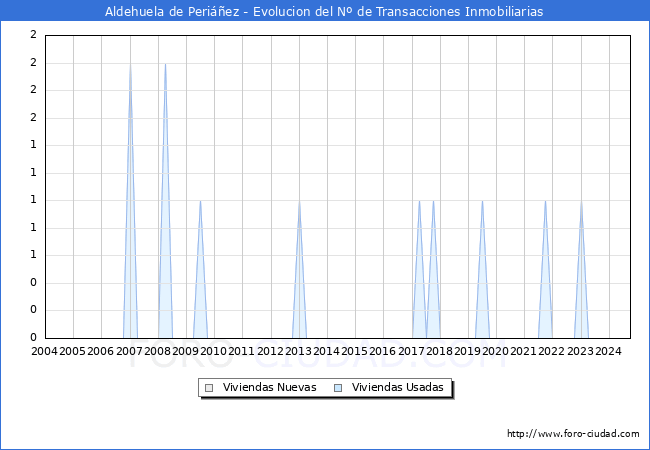
Task: Click the 2009 data spike peak
Action: click(200, 201)
